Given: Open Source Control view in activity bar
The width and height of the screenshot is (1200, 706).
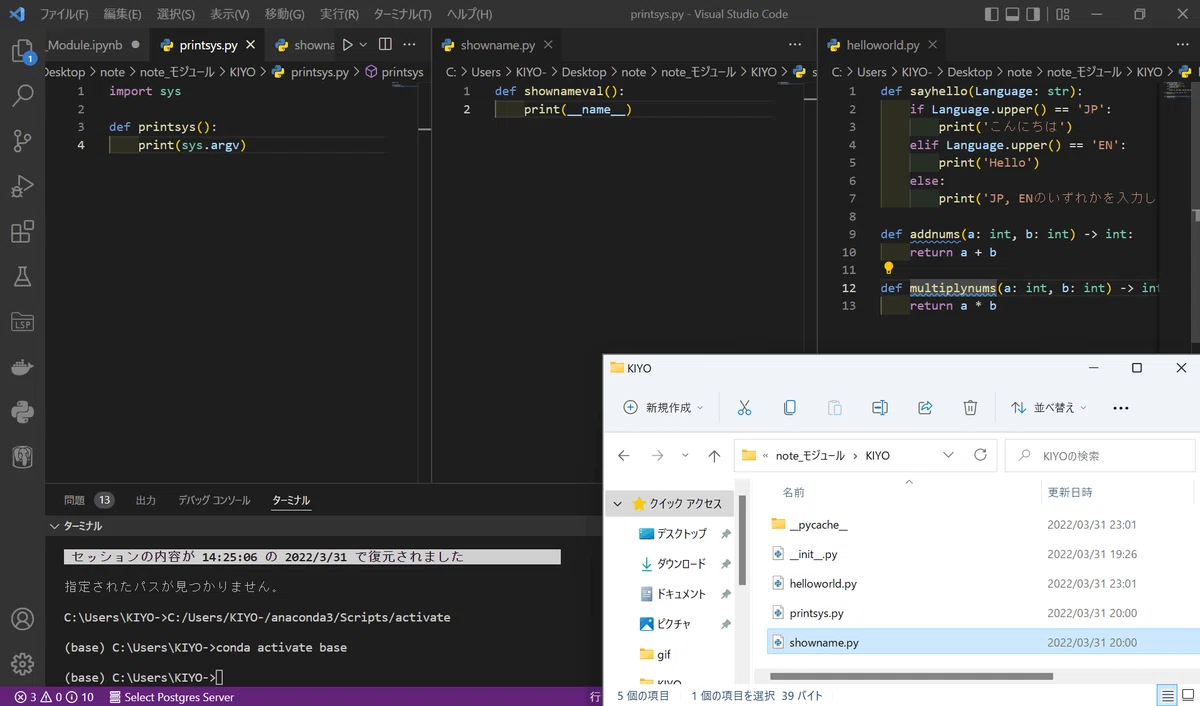Looking at the screenshot, I should pyautogui.click(x=22, y=141).
